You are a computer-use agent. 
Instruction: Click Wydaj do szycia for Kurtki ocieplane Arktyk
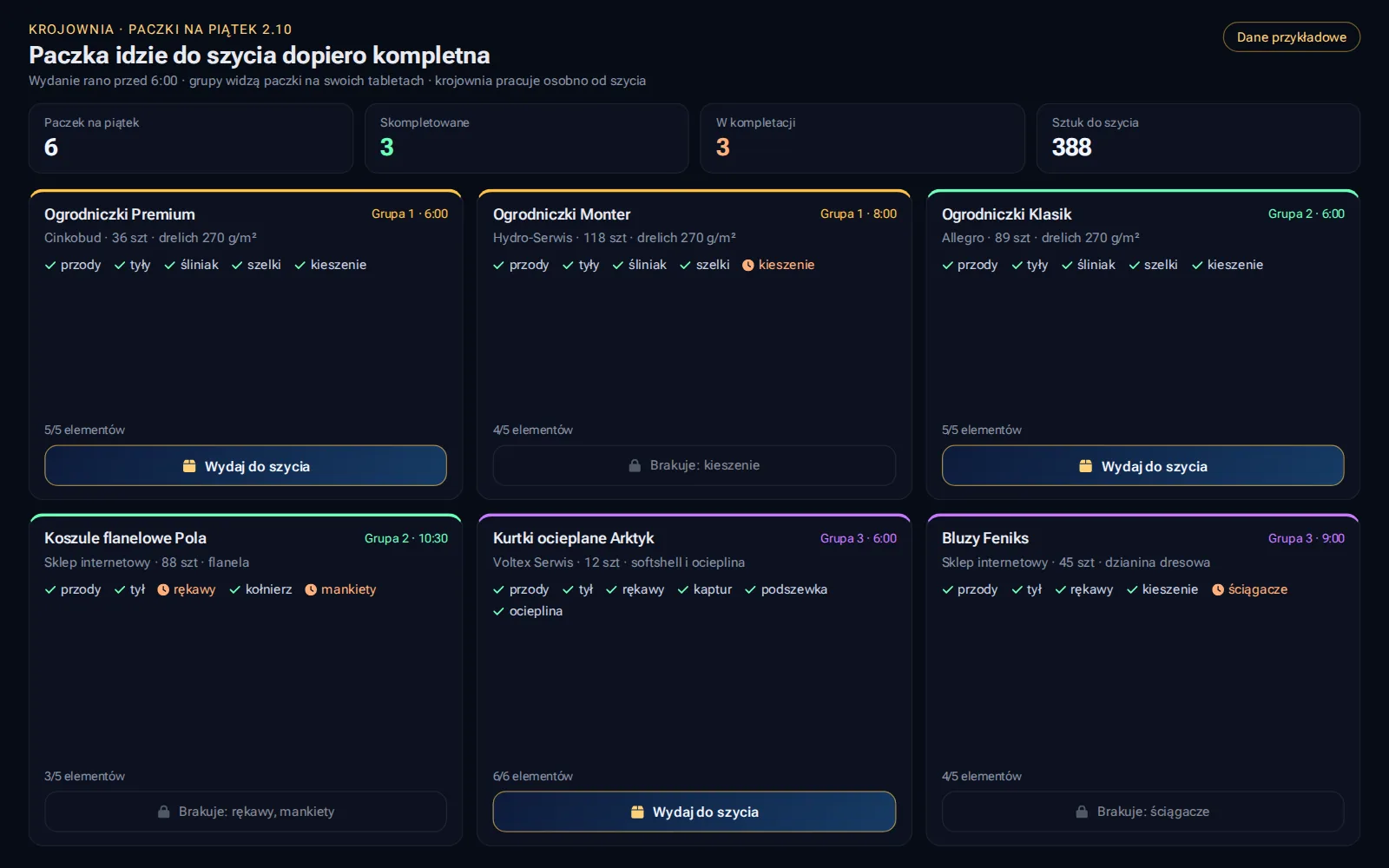coord(694,812)
